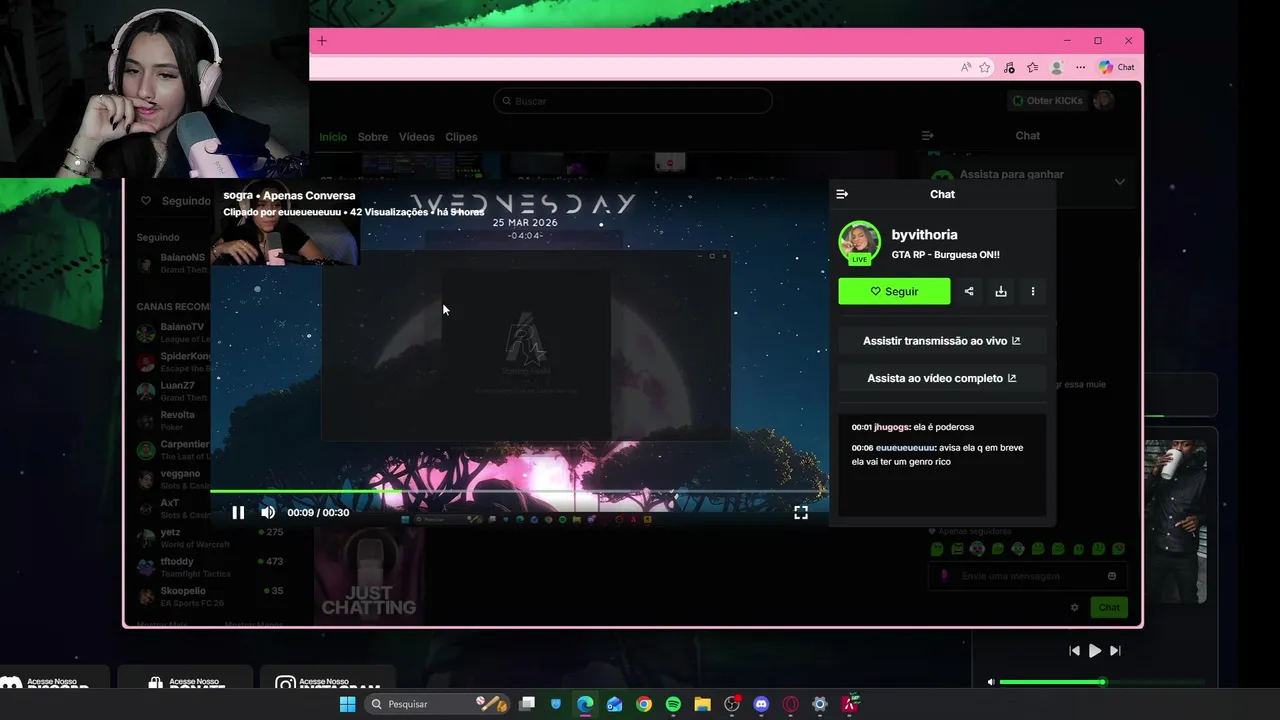Pause the clip playback
Screen dimensions: 1280x720
[x=238, y=512]
